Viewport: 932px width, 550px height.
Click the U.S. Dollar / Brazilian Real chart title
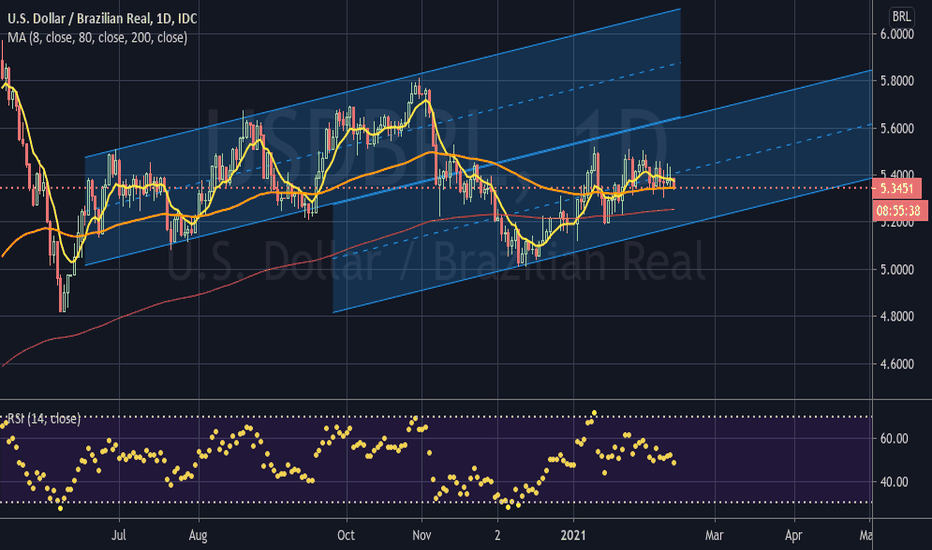coord(102,18)
